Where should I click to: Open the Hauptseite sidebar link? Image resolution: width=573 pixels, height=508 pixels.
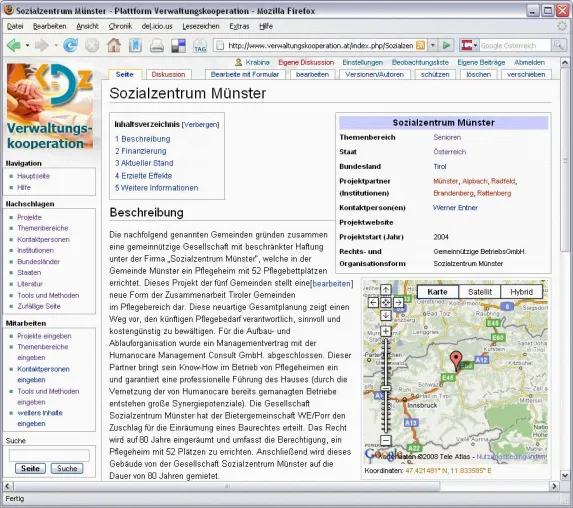coord(33,176)
